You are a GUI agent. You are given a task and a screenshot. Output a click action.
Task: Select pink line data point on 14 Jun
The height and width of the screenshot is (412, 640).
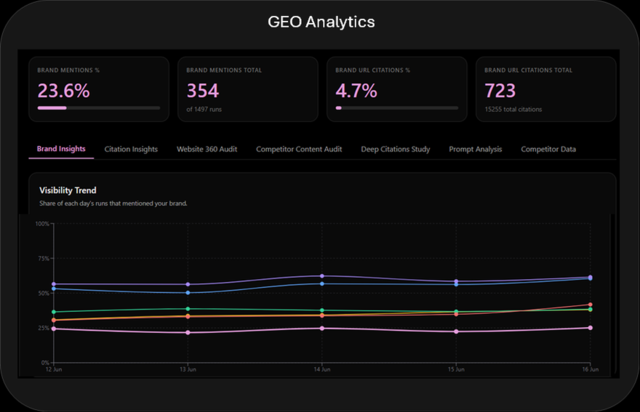point(322,328)
